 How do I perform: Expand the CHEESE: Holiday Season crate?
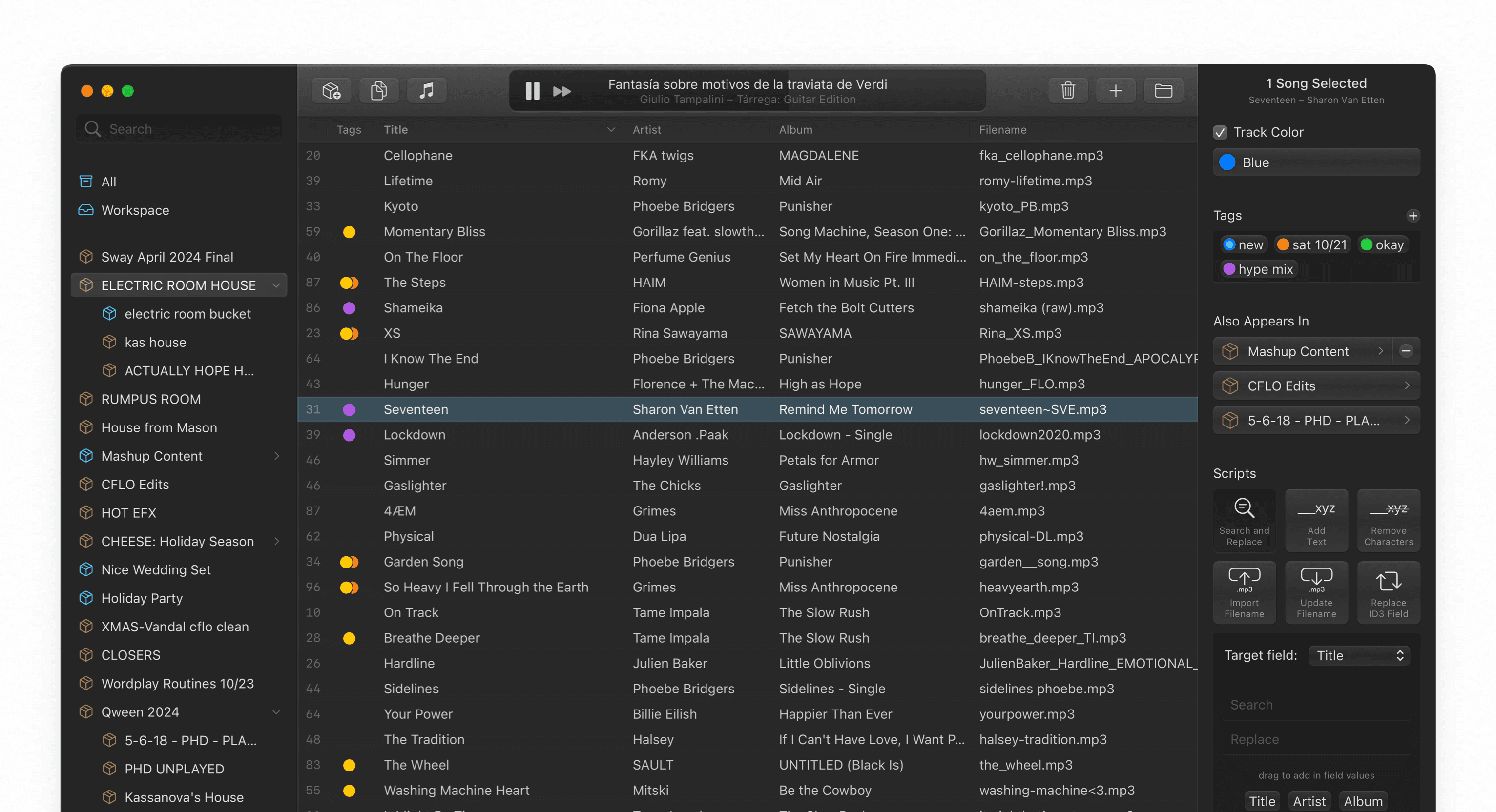pyautogui.click(x=276, y=542)
